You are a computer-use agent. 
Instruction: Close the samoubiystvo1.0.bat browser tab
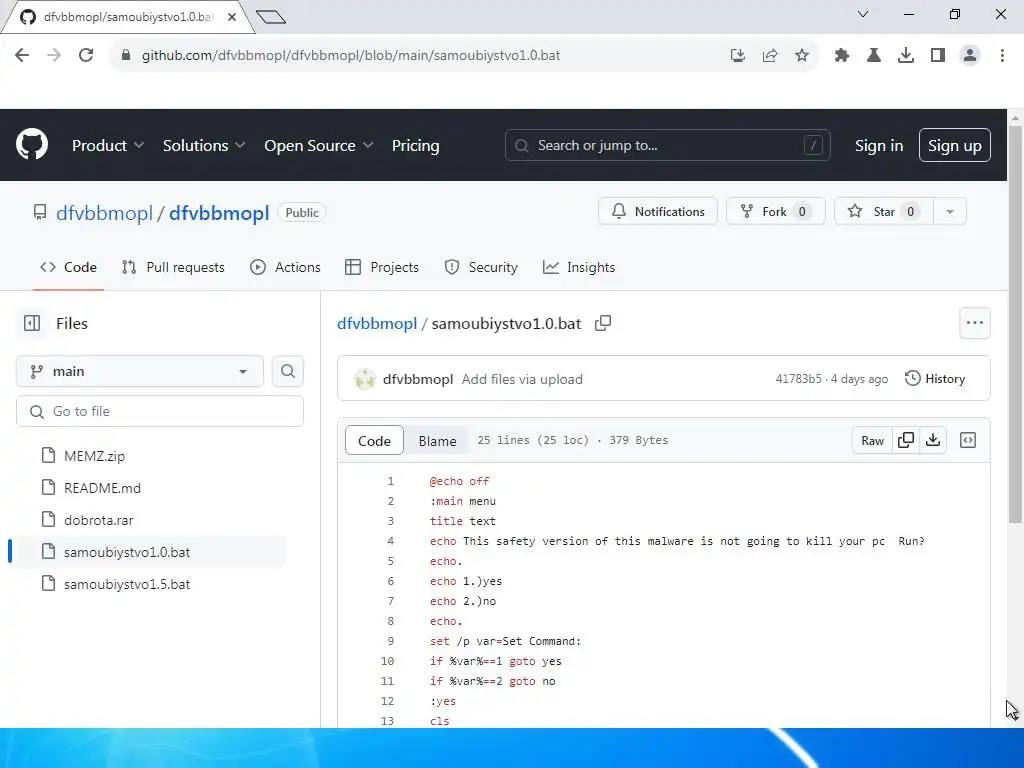click(x=232, y=17)
